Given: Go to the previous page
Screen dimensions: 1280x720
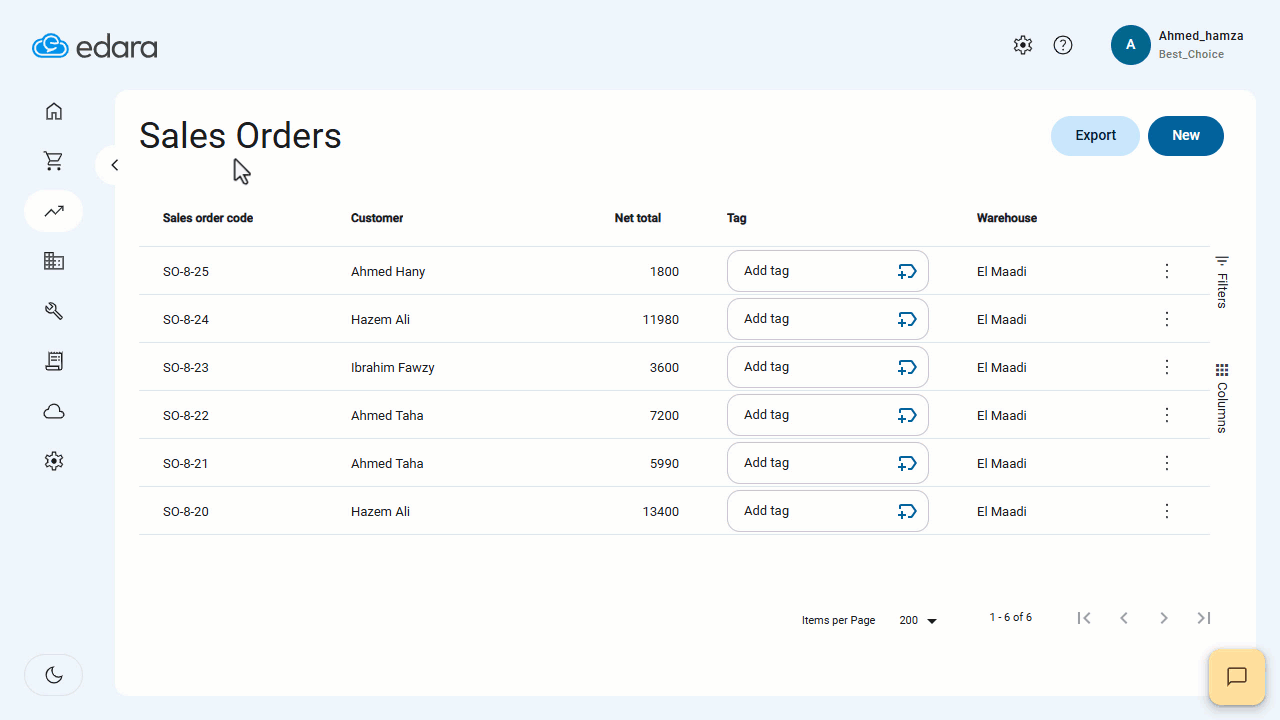Looking at the screenshot, I should [1124, 618].
